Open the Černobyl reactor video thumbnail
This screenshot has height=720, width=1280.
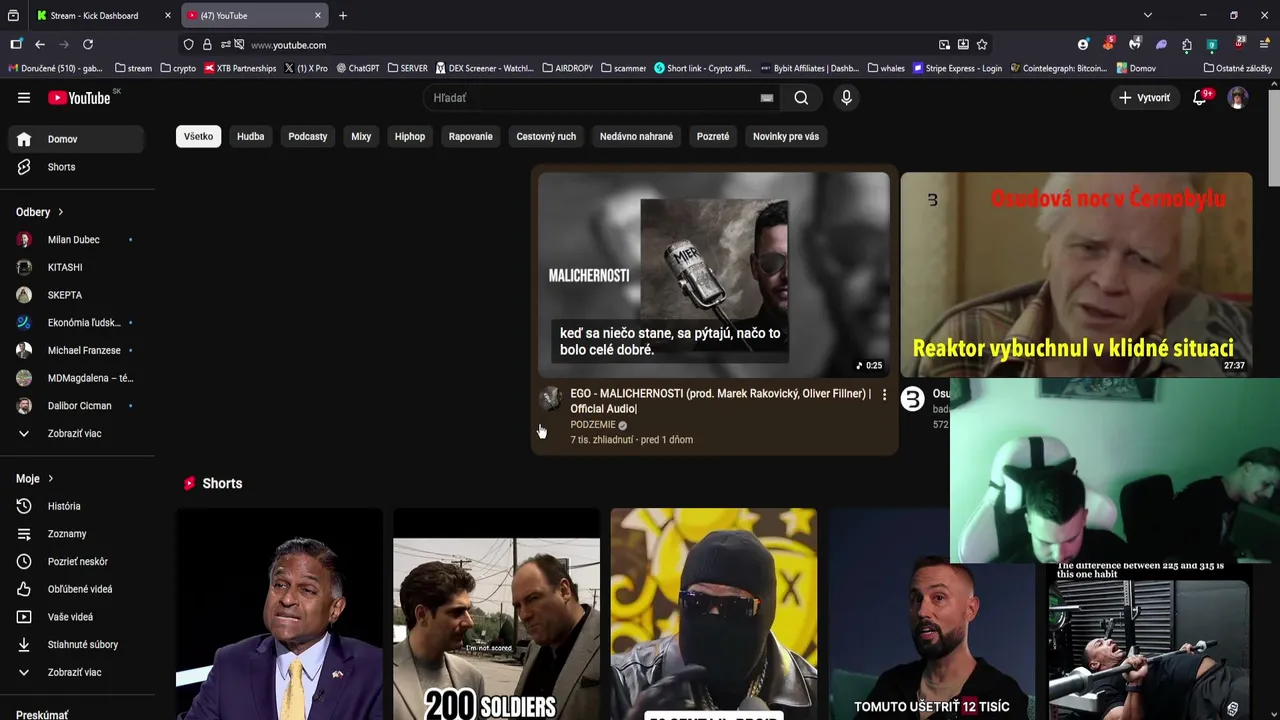[x=1076, y=274]
